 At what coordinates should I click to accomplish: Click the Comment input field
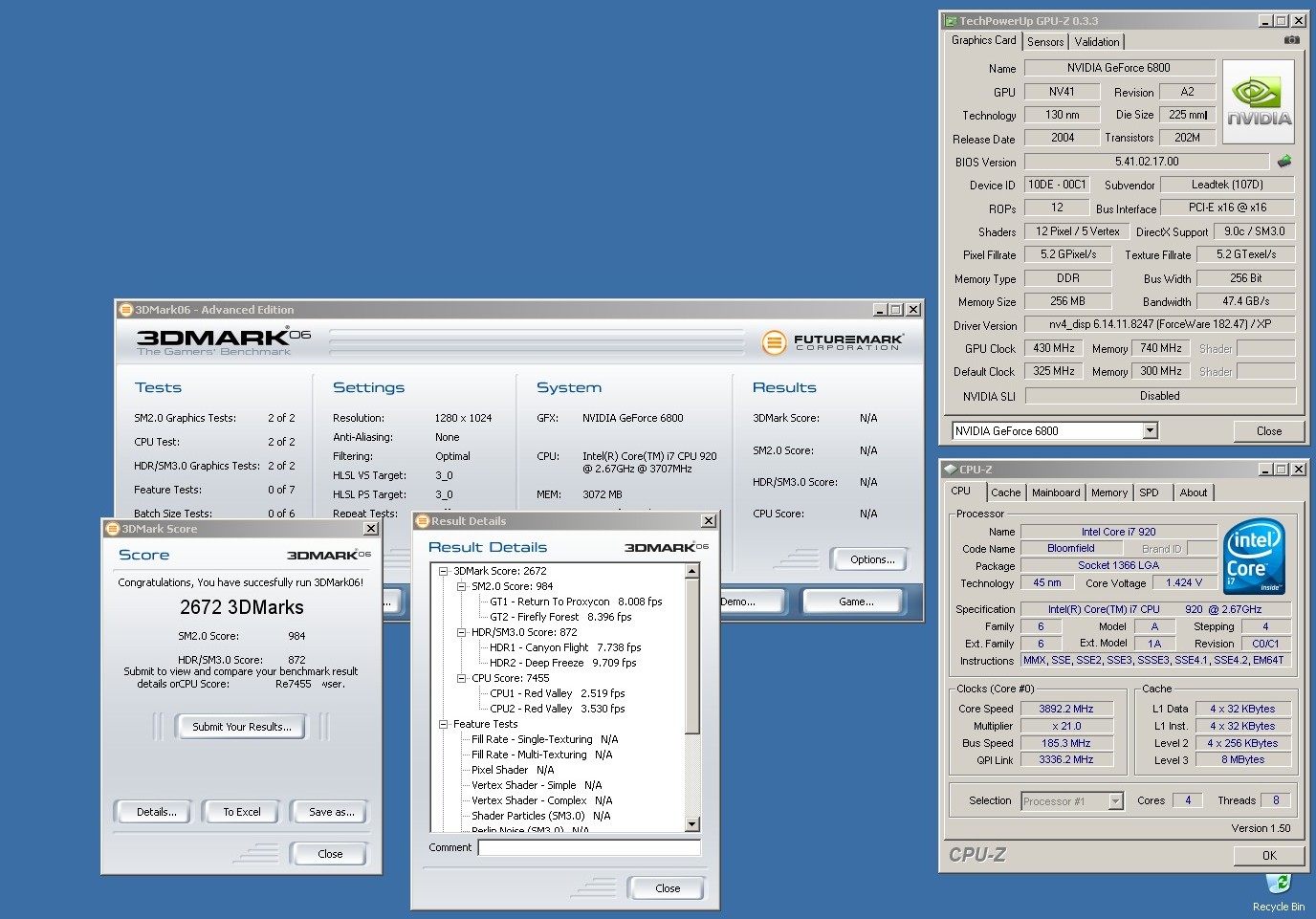589,847
